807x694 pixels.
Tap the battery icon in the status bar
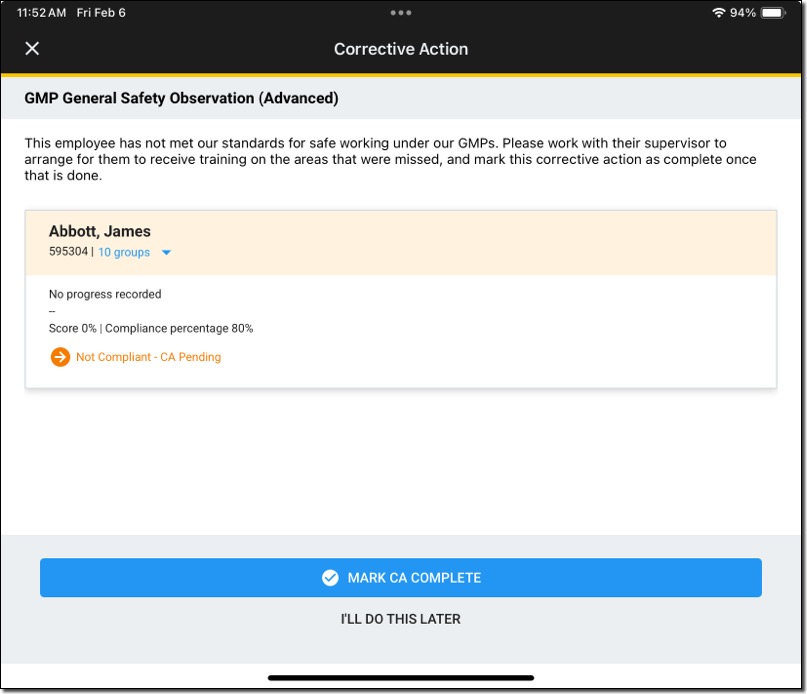pos(773,13)
